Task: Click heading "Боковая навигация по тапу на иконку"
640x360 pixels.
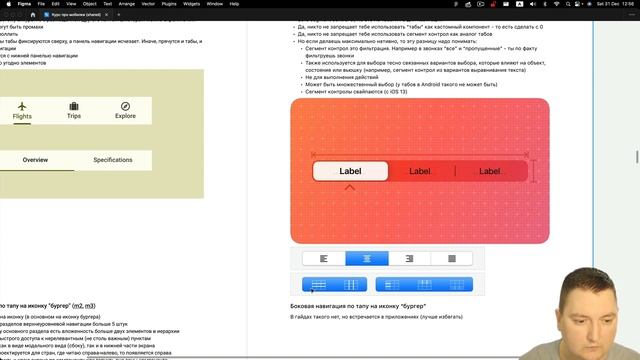Action: (x=358, y=306)
